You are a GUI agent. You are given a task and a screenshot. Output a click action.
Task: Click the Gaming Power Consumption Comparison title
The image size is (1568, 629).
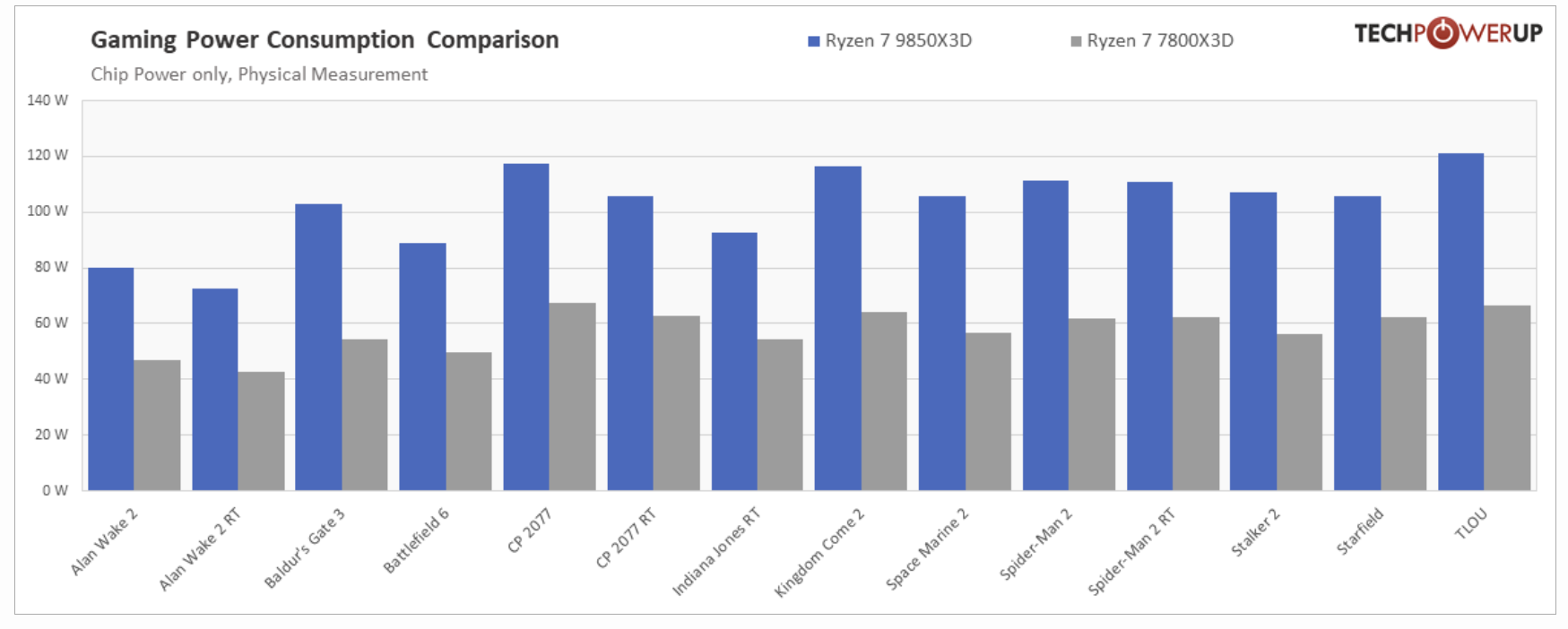pos(325,40)
